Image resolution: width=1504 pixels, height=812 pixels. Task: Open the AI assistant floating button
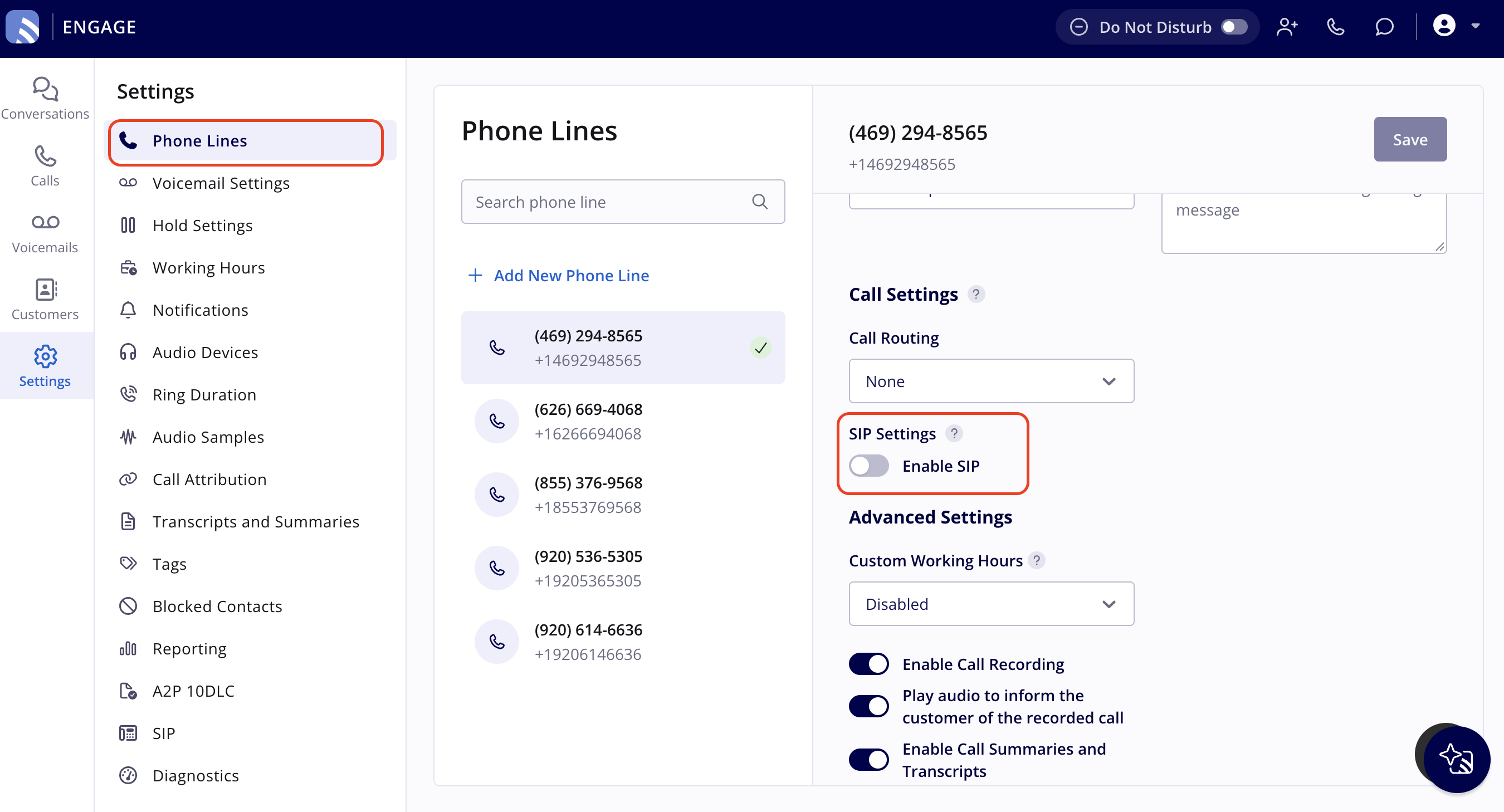pos(1456,759)
